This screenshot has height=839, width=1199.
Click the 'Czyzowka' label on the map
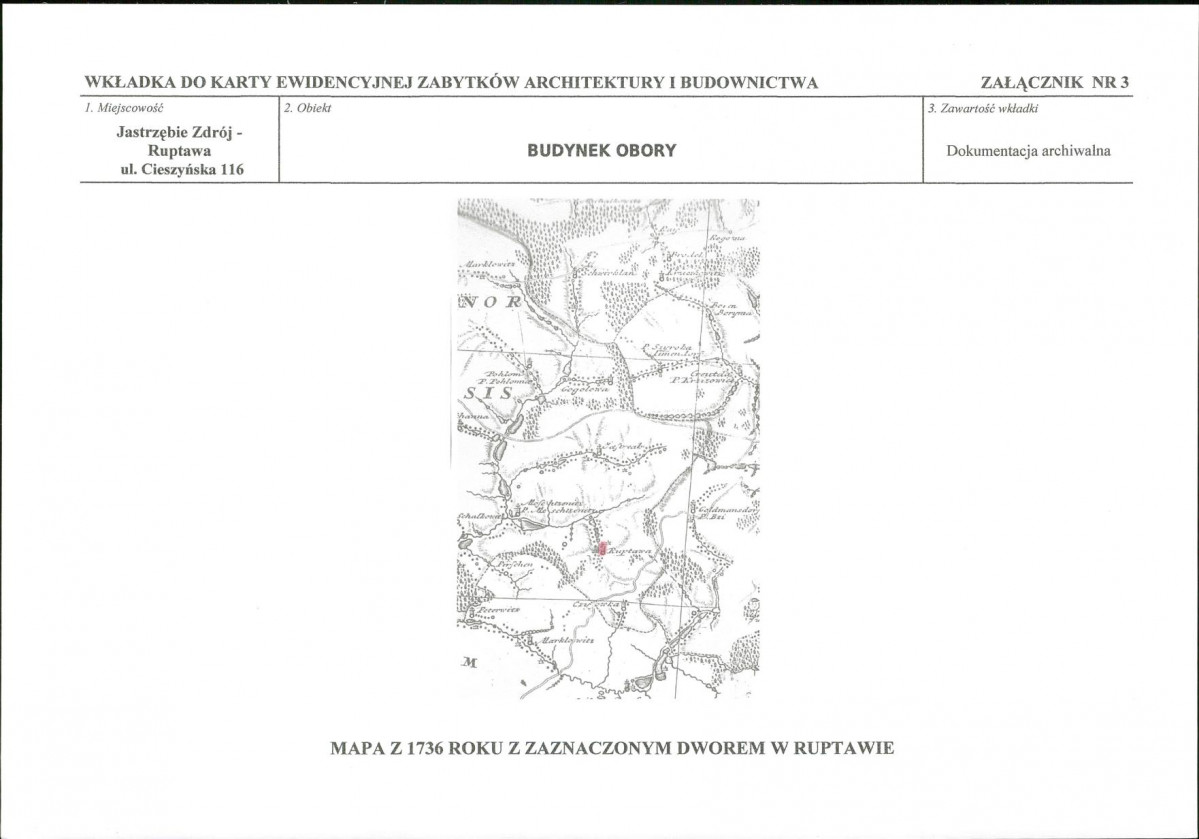[x=596, y=604]
